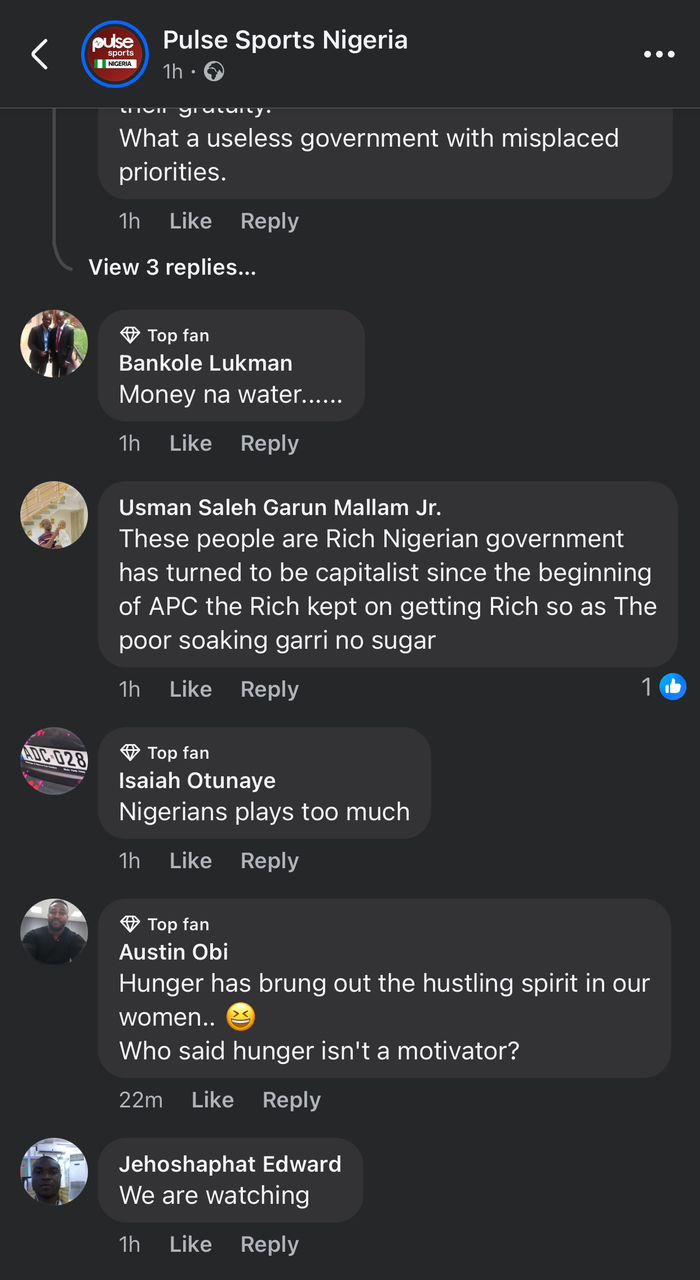View Bankole Lukman's profile picture
The height and width of the screenshot is (1280, 700).
point(54,343)
